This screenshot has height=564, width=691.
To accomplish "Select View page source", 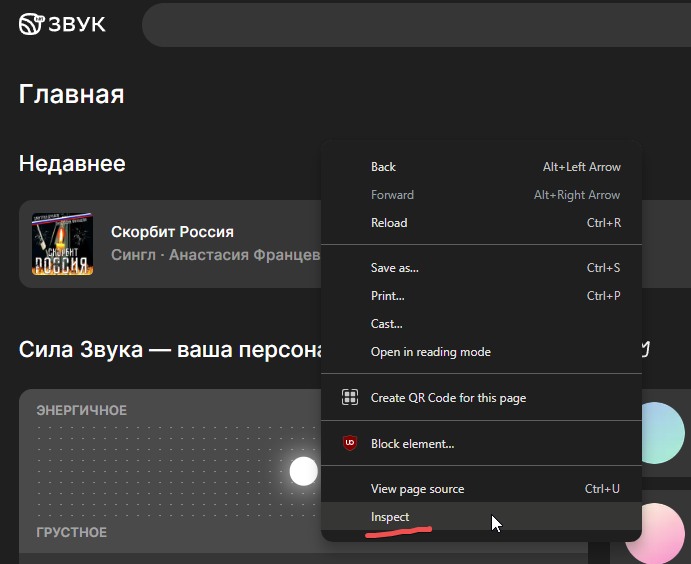I will (x=481, y=489).
